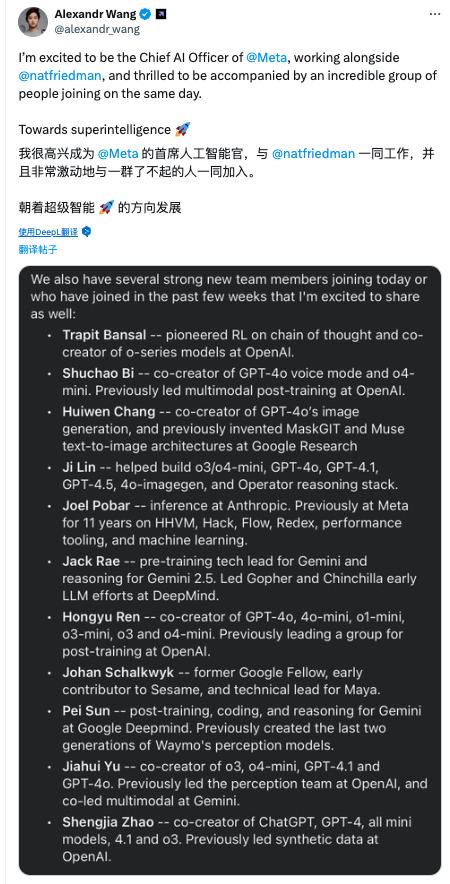450x884 pixels.
Task: Open the @Meta mention in the Chinese translation
Action: 117,154
